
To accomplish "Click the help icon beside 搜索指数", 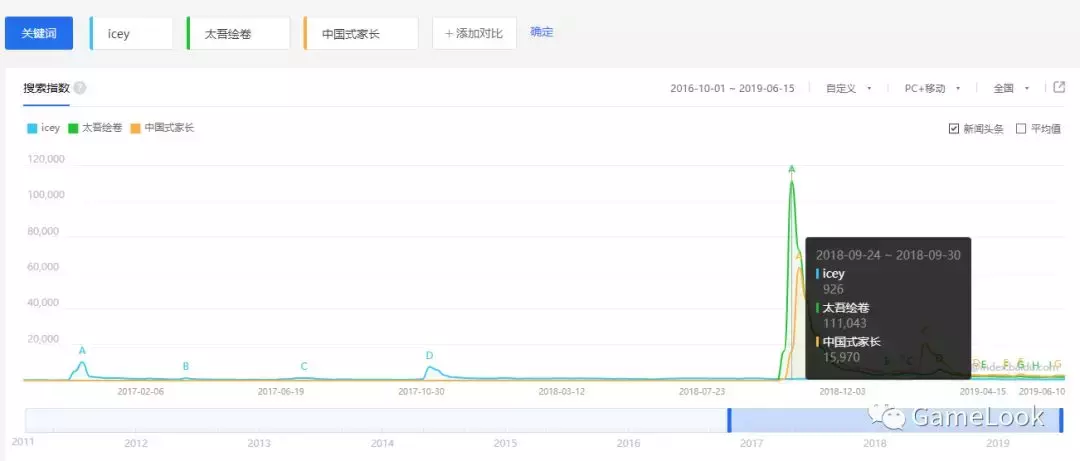I will [80, 88].
